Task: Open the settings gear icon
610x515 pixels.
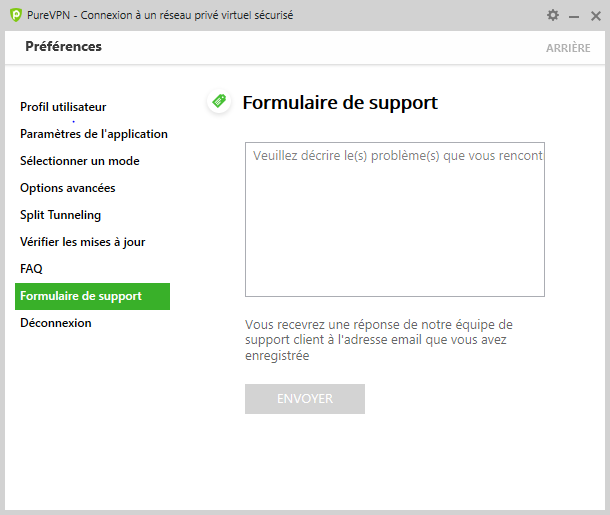Action: (553, 16)
